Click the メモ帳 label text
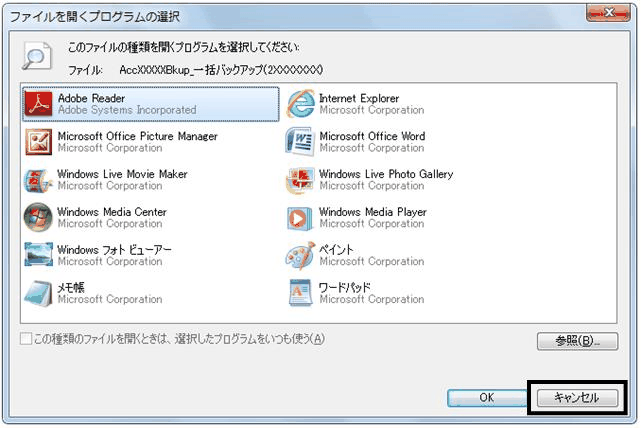This screenshot has height=428, width=642. click(x=71, y=288)
